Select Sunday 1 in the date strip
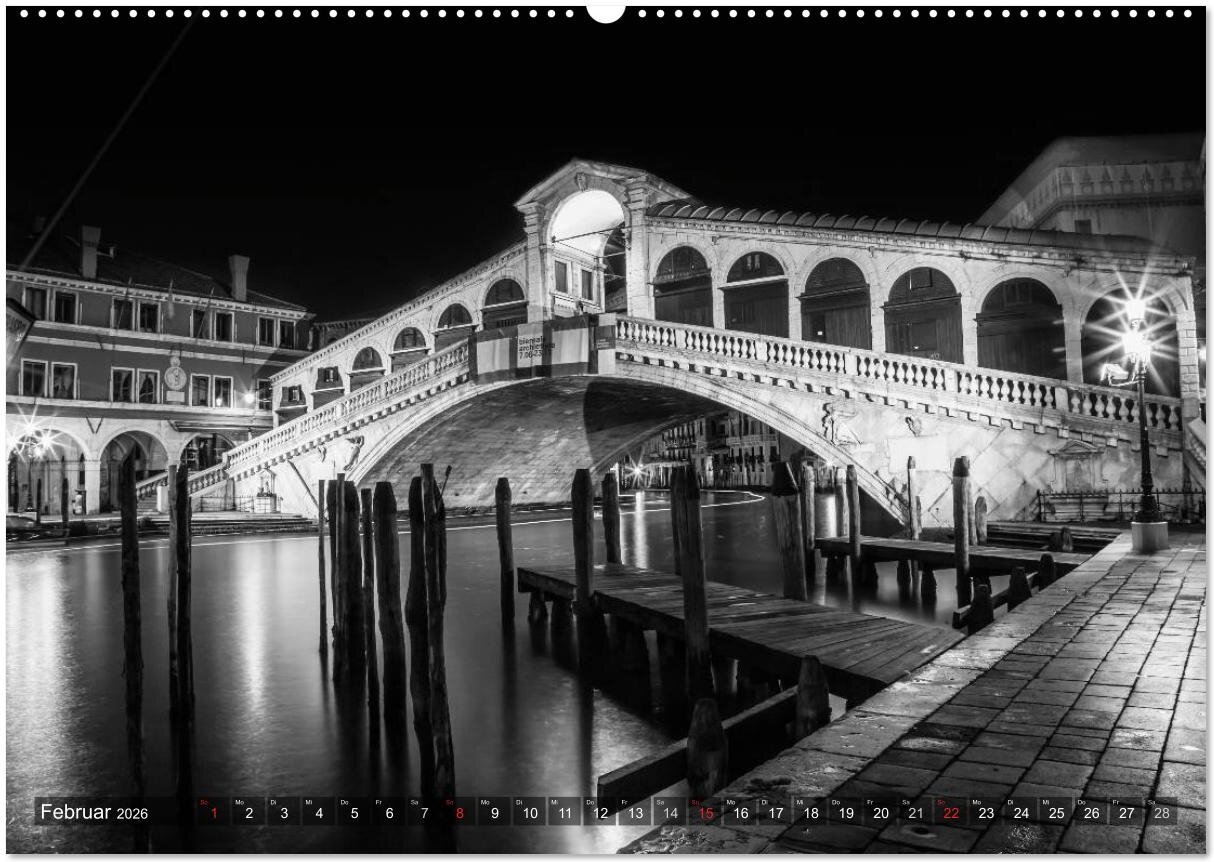 tap(213, 812)
